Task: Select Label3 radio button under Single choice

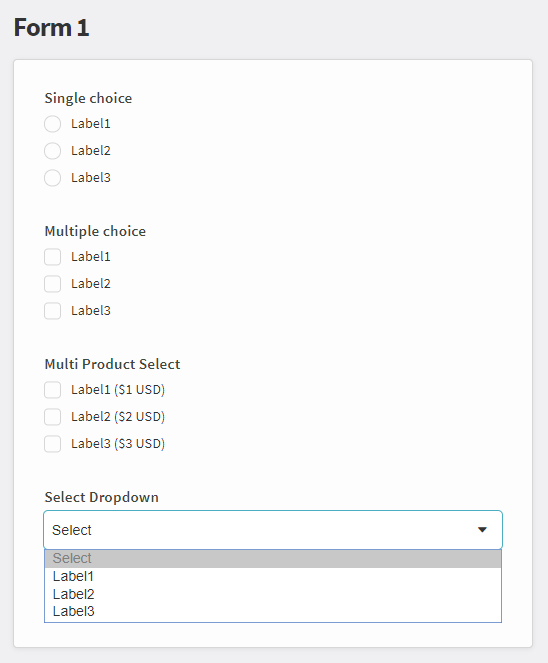Action: [x=52, y=178]
